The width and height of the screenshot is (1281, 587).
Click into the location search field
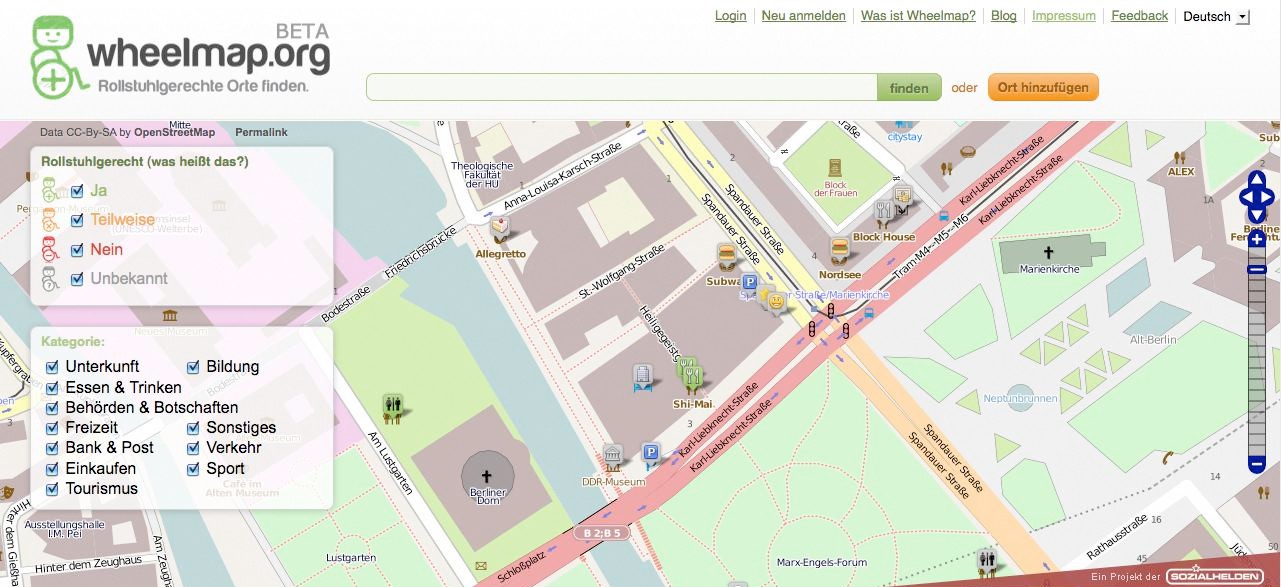click(x=621, y=88)
